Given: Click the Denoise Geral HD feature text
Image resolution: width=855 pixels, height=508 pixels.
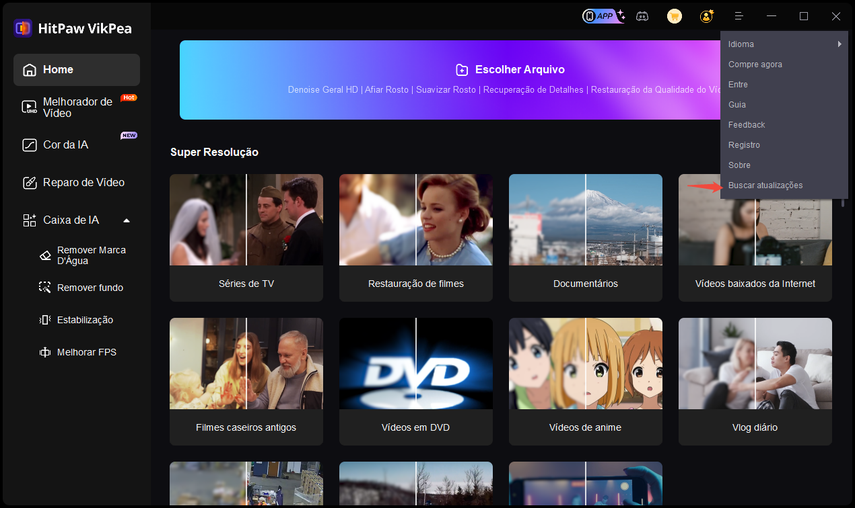Looking at the screenshot, I should click(323, 90).
